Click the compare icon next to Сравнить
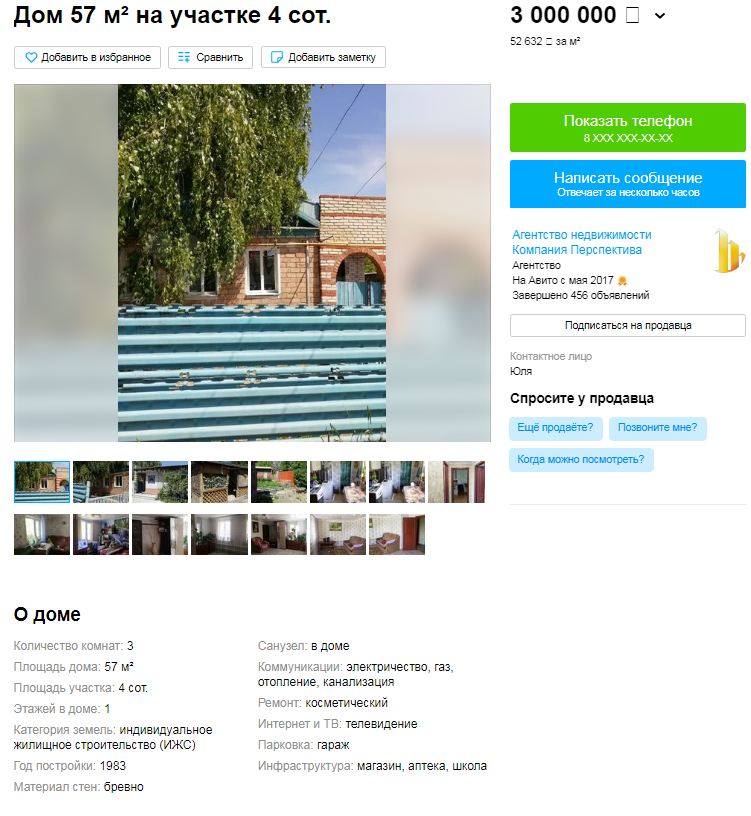The width and height of the screenshot is (751, 816). pyautogui.click(x=184, y=57)
